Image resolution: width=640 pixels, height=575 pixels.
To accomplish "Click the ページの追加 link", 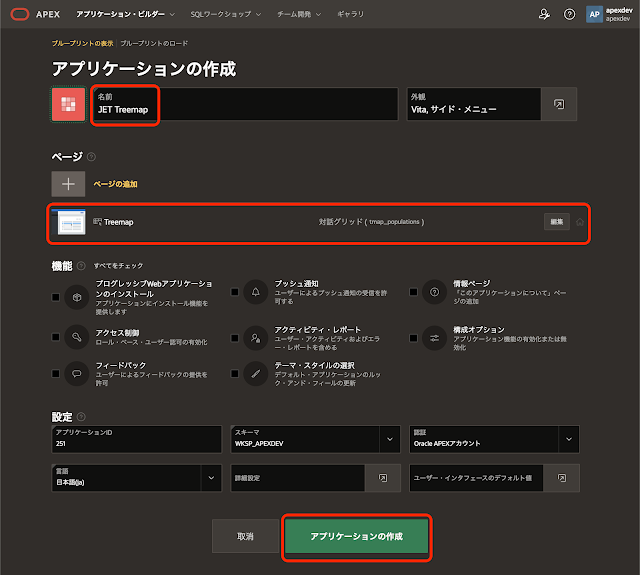I will coord(116,184).
